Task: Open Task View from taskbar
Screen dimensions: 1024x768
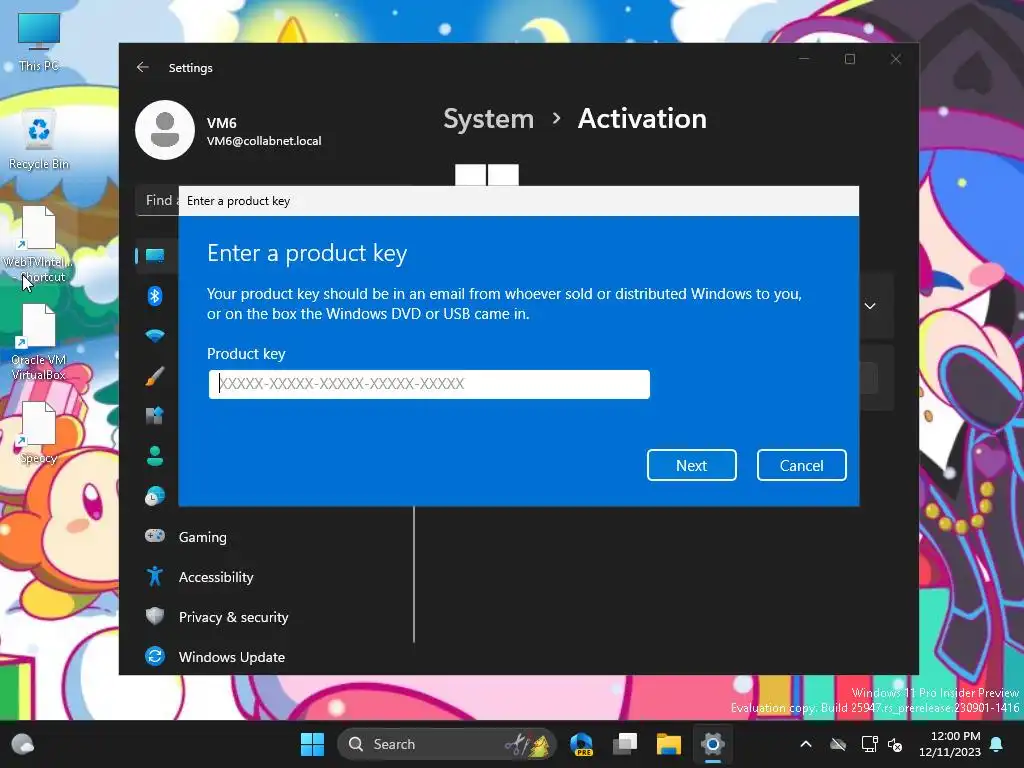Action: click(x=625, y=744)
